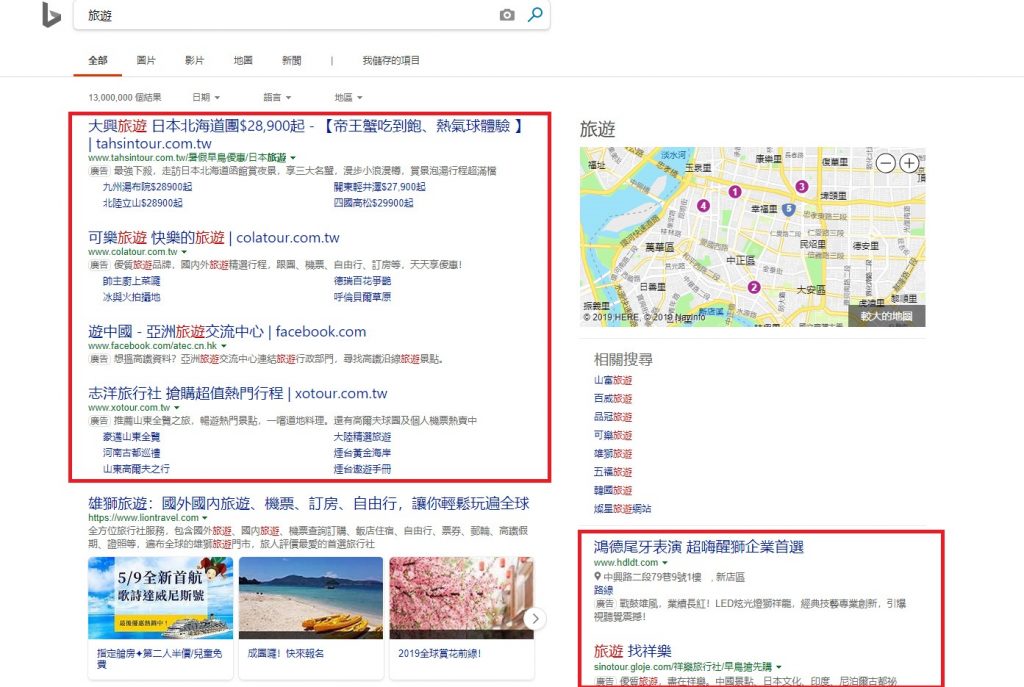The height and width of the screenshot is (687, 1024).
Task: Advance the Lion Travel image carousel arrow
Action: tap(535, 618)
